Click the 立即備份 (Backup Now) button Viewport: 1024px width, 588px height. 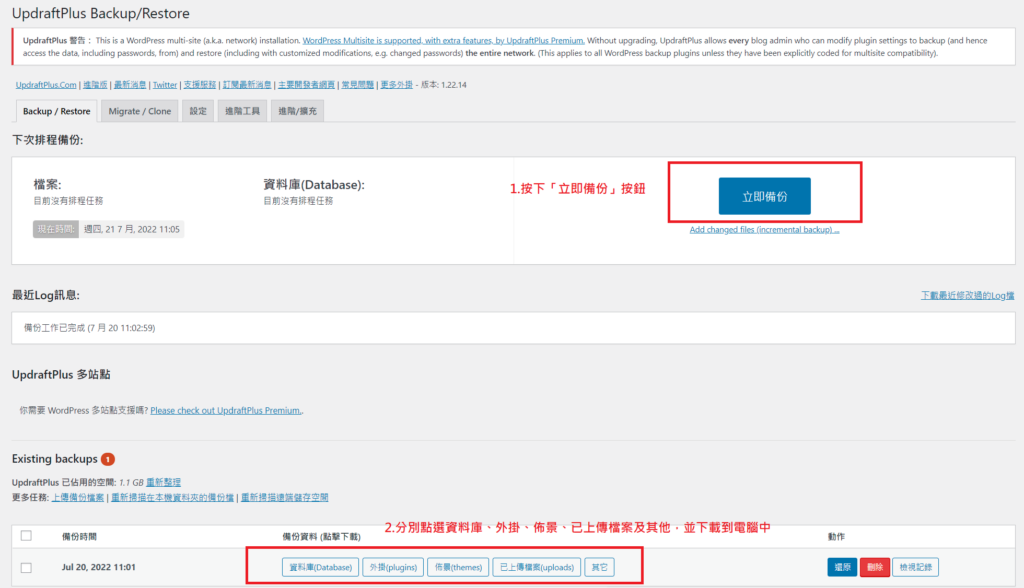764,197
